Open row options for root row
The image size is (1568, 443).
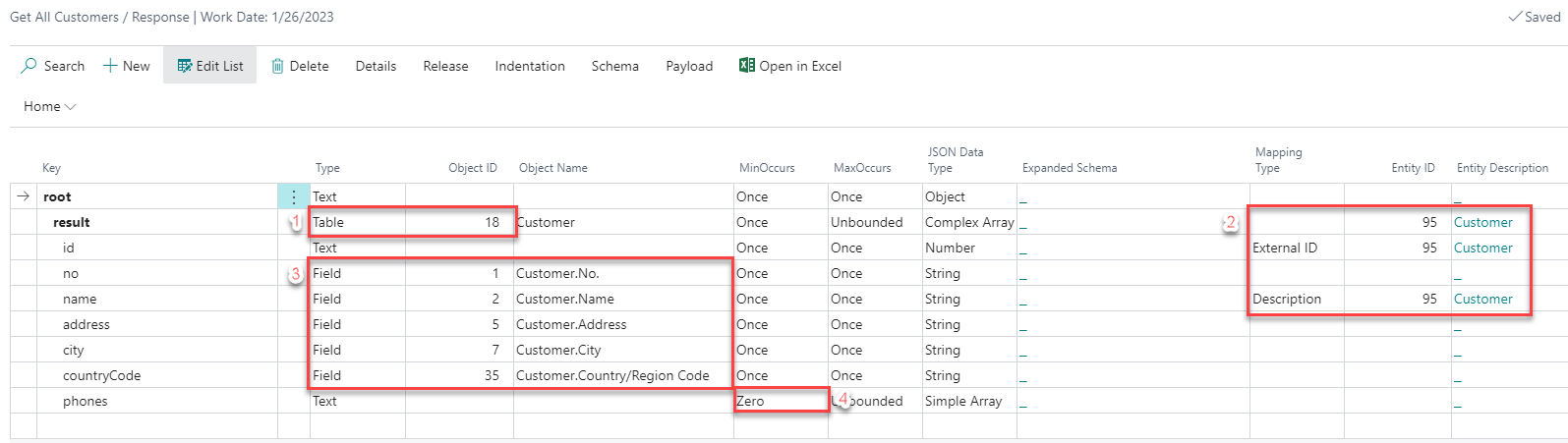[x=293, y=196]
